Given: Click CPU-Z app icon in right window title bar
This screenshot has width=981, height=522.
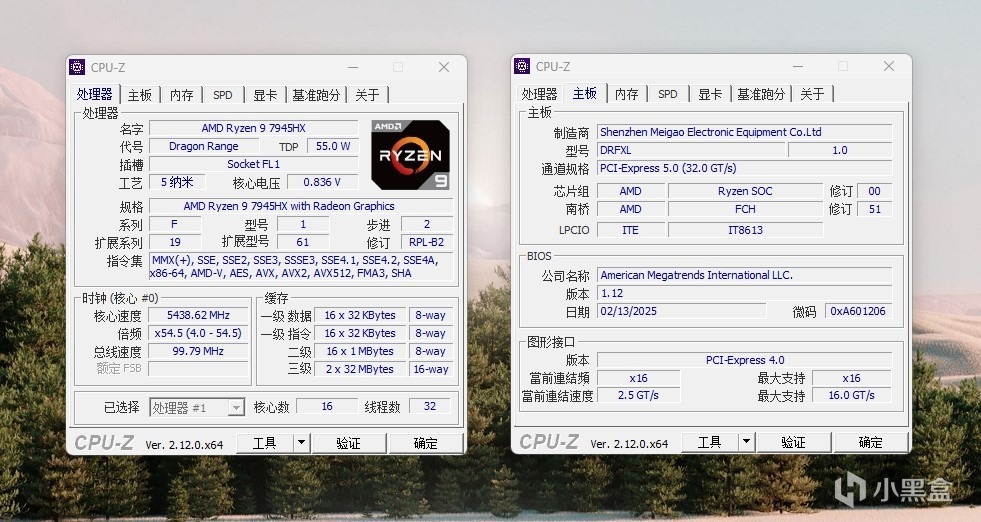Looking at the screenshot, I should pyautogui.click(x=522, y=66).
